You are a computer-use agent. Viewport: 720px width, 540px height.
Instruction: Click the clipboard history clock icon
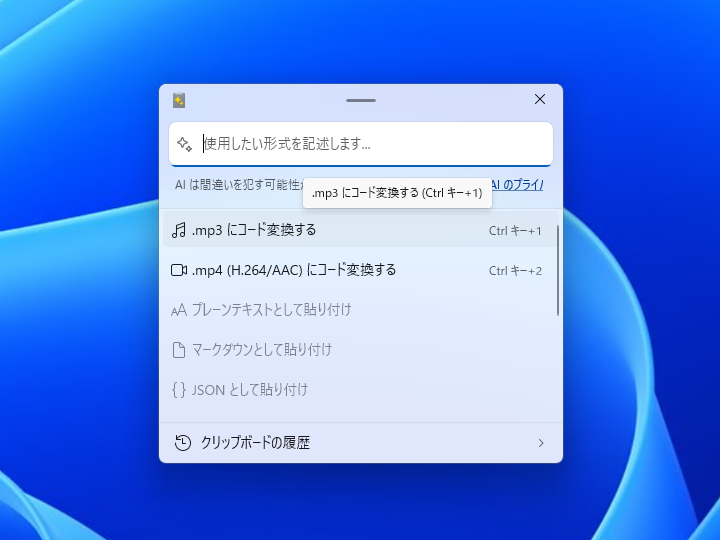(x=182, y=443)
